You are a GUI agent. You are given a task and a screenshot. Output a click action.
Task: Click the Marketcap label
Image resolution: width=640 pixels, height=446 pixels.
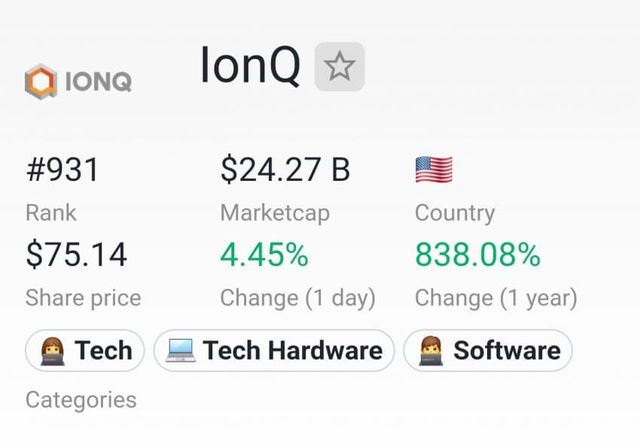274,213
